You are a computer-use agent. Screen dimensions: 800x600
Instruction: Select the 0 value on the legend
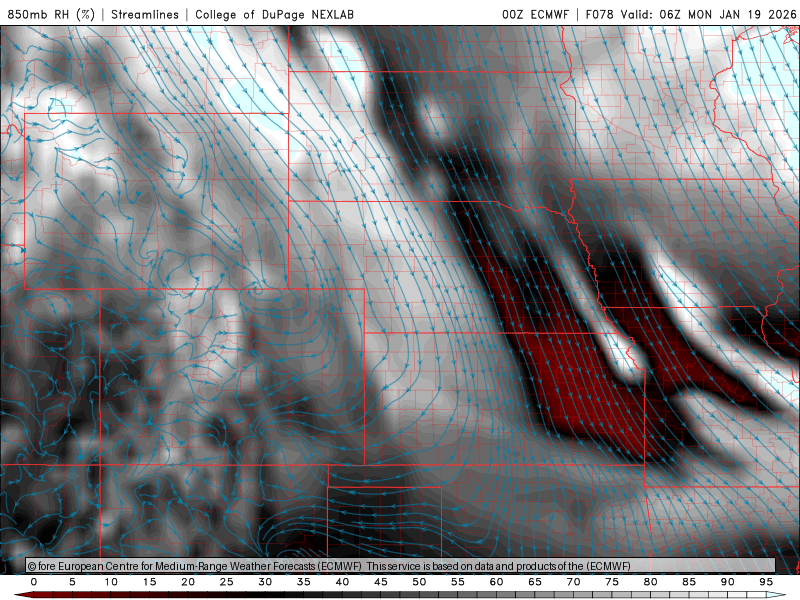pyautogui.click(x=34, y=582)
